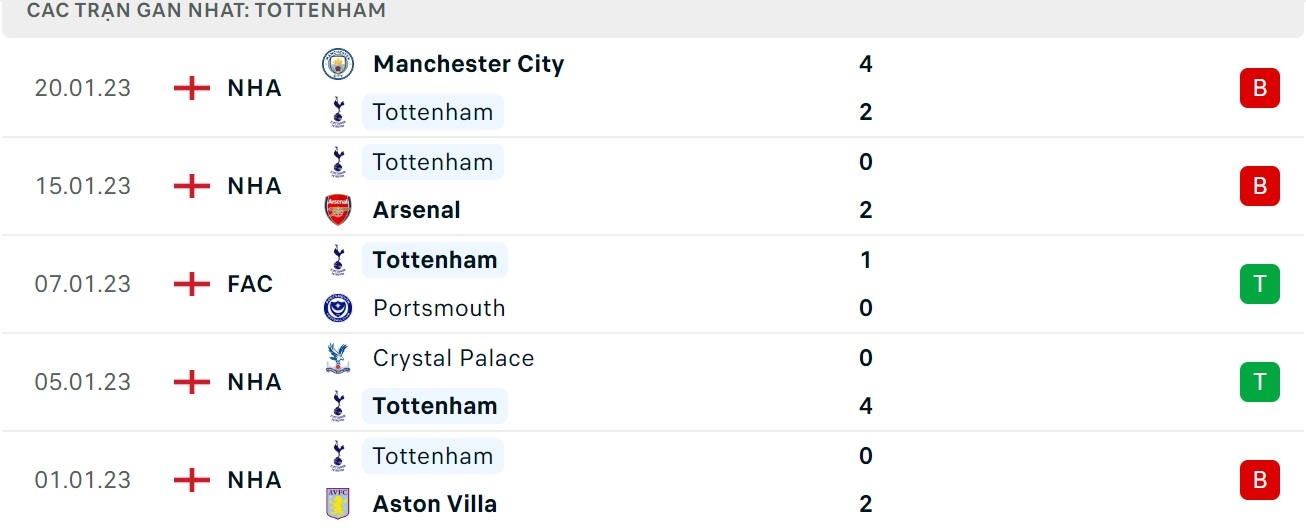The height and width of the screenshot is (528, 1306).
Task: Click England flag on the 07.01.23 FAC row
Action: tap(192, 284)
